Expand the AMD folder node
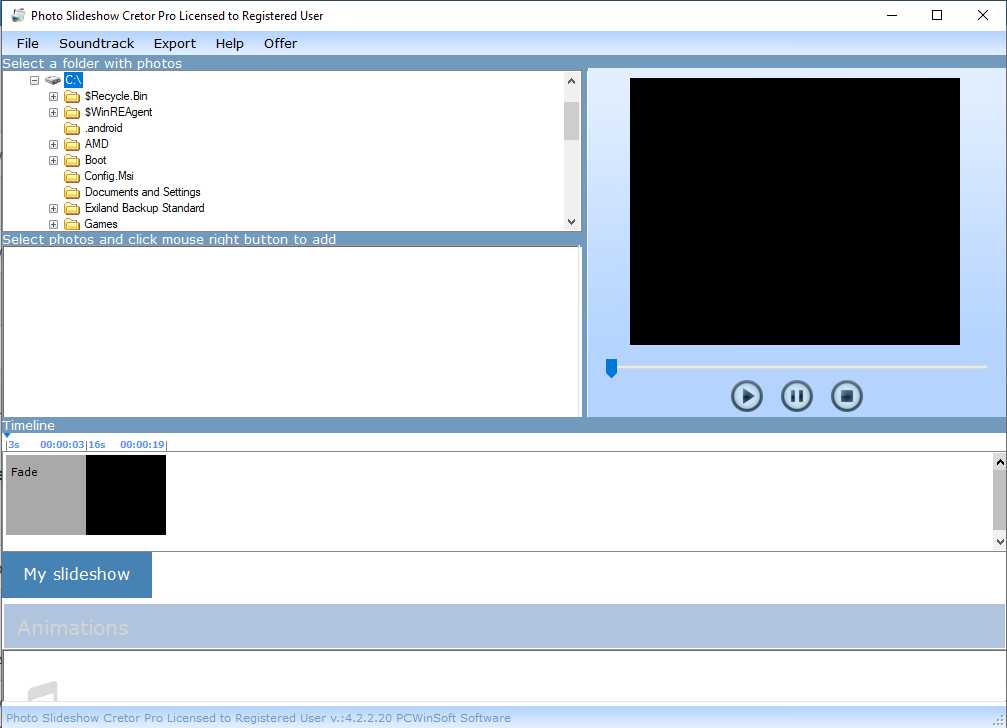1007x728 pixels. (53, 144)
